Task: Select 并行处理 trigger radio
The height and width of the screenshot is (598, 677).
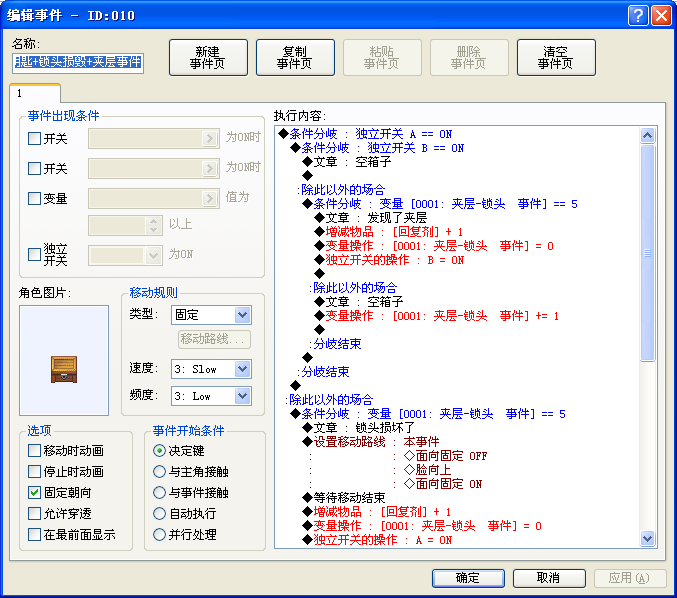Action: [x=159, y=535]
